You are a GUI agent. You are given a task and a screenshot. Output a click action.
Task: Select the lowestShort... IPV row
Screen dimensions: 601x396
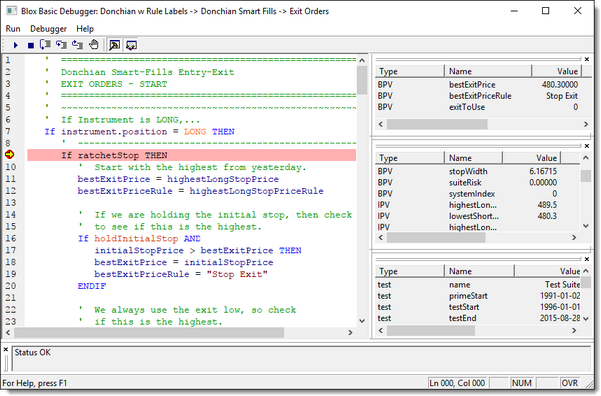(x=478, y=216)
